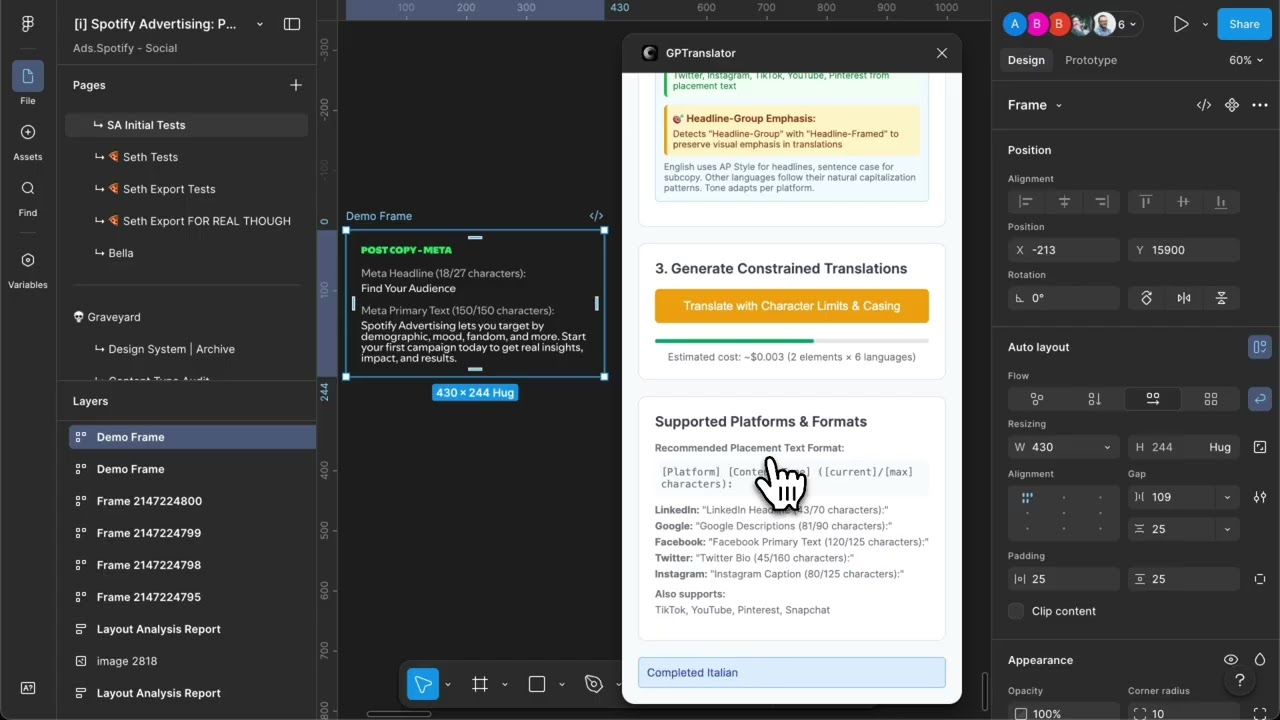Open the Find search panel
The image size is (1280, 720).
pyautogui.click(x=27, y=197)
